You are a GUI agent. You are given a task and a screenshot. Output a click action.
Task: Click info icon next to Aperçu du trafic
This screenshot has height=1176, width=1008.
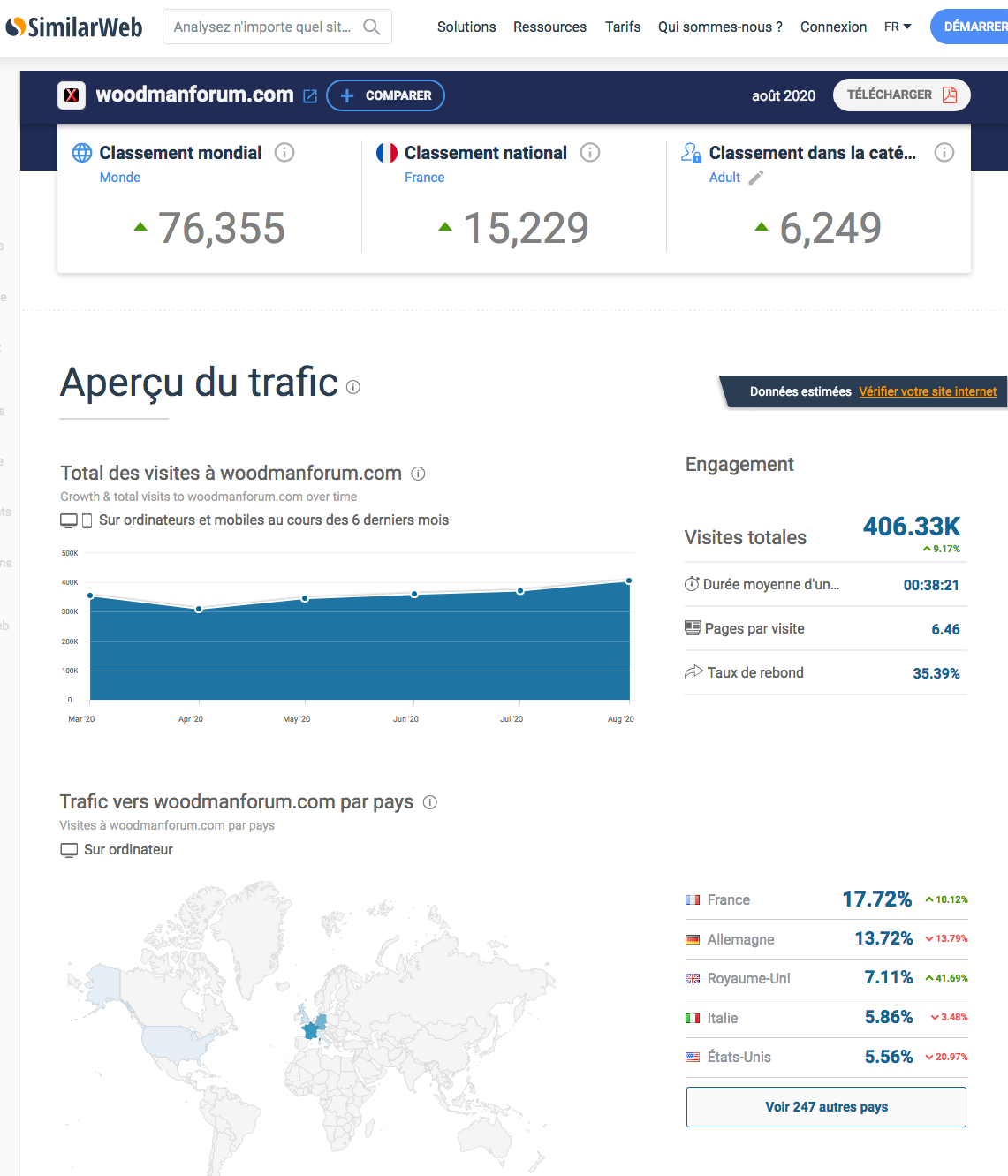click(353, 387)
